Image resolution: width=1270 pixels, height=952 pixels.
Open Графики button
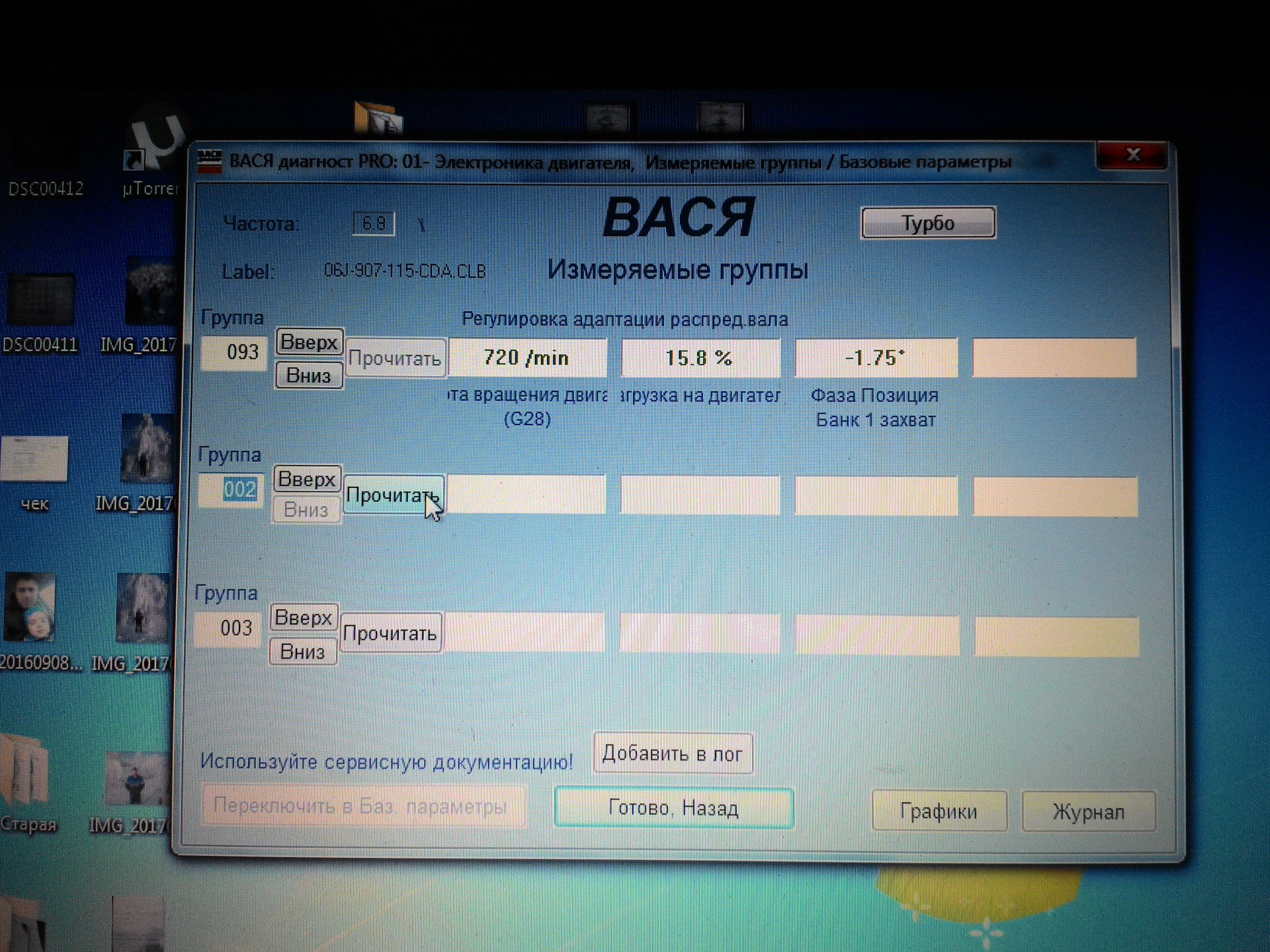(939, 811)
